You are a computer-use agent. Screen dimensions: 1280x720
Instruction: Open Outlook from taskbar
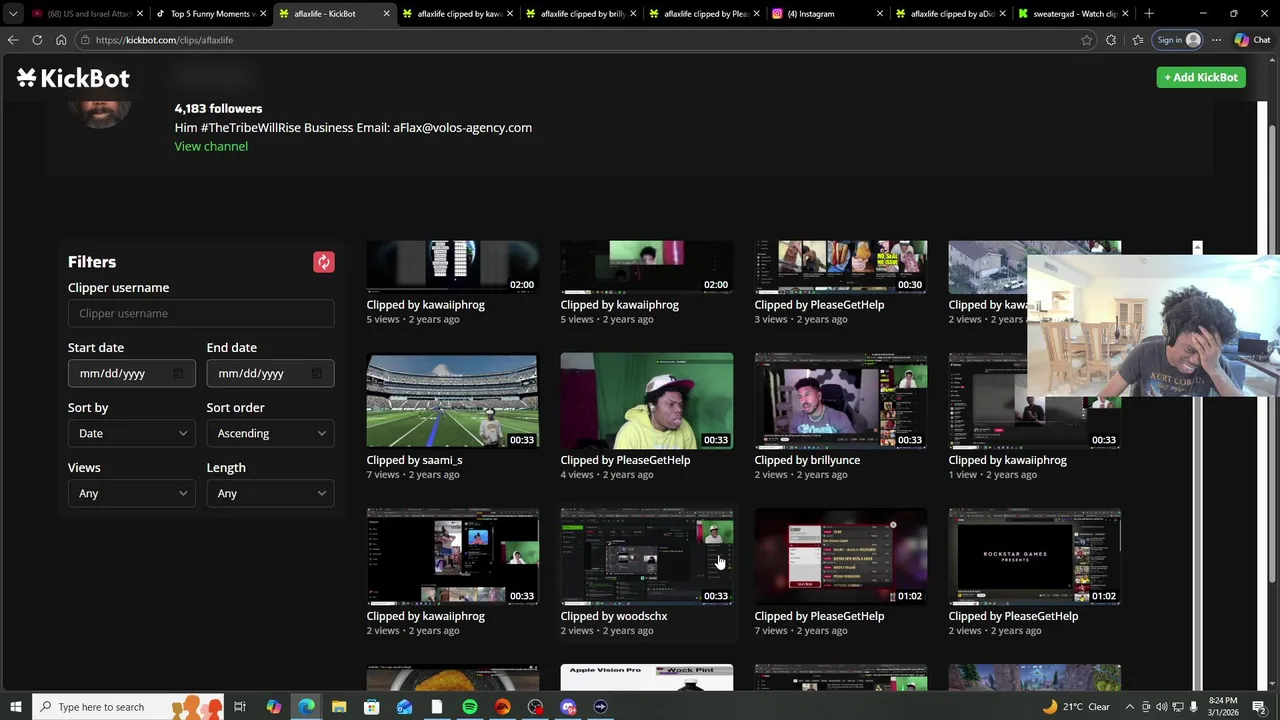click(x=404, y=707)
